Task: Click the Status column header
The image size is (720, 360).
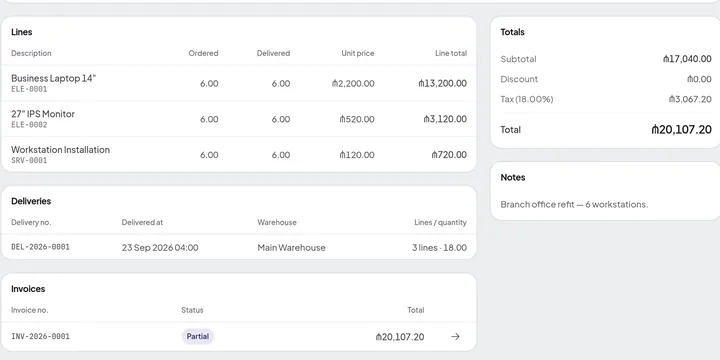Action: tap(192, 310)
